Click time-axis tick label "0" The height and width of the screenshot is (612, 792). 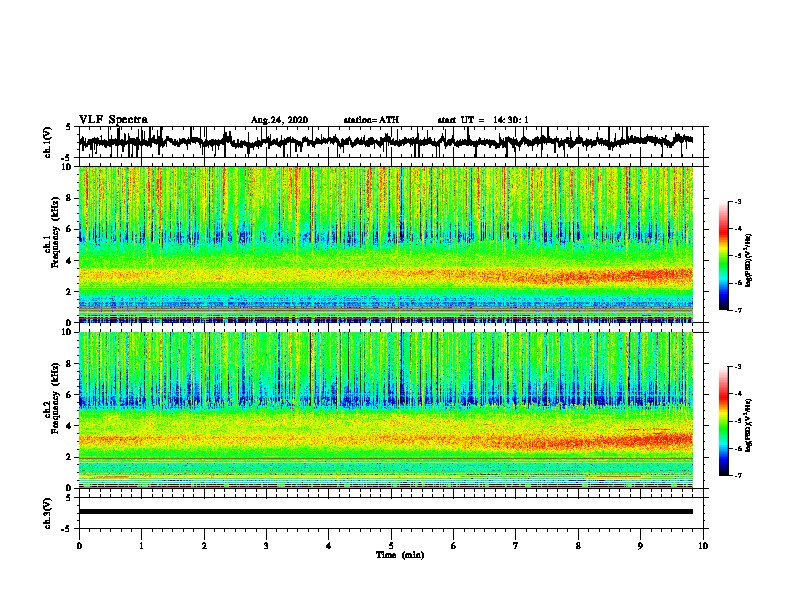coord(79,546)
